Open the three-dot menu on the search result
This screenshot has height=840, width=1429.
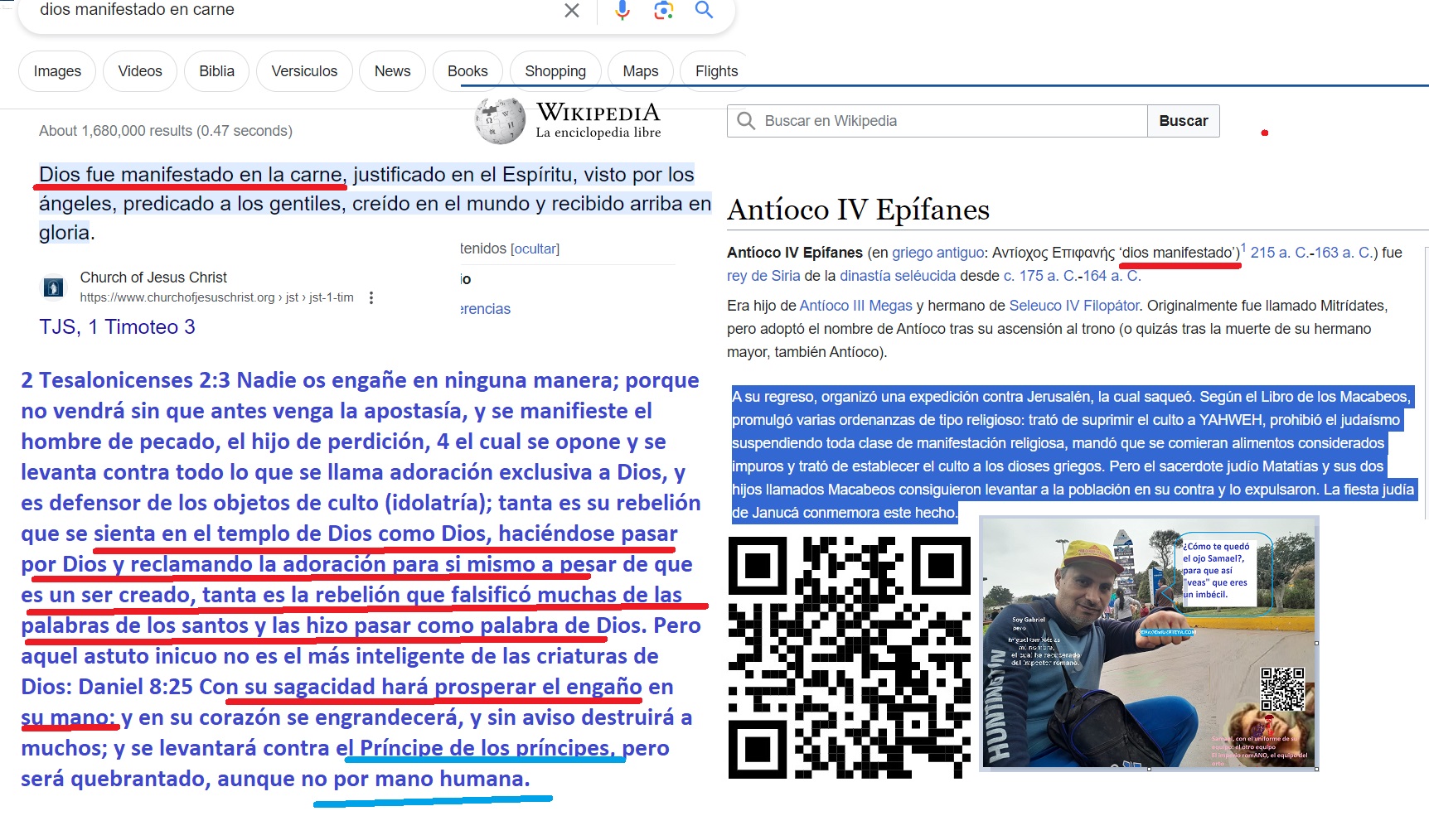(x=371, y=297)
